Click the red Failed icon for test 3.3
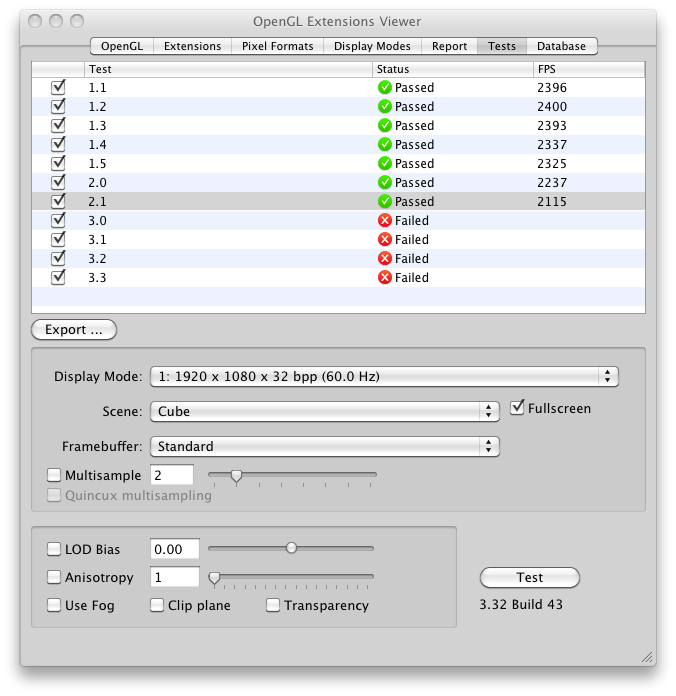This screenshot has width=676, height=696. 384,277
